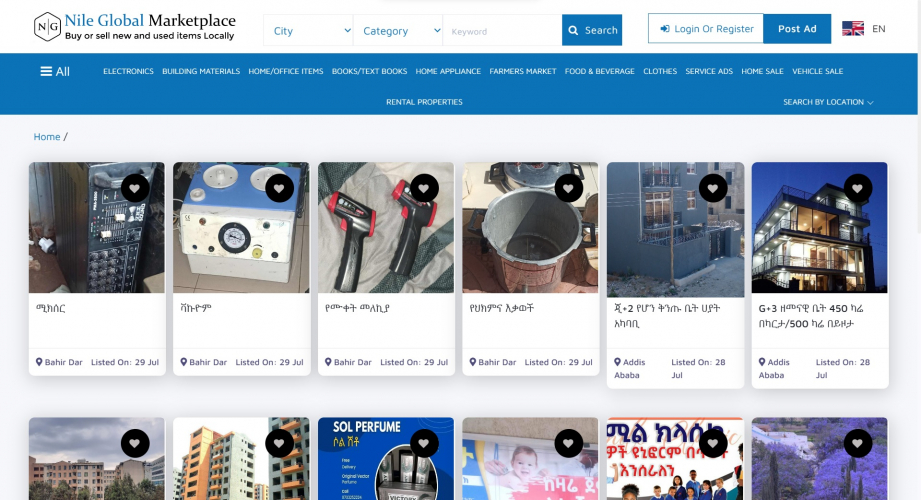The width and height of the screenshot is (921, 500).
Task: Open the Service Ads category
Action: coord(709,71)
